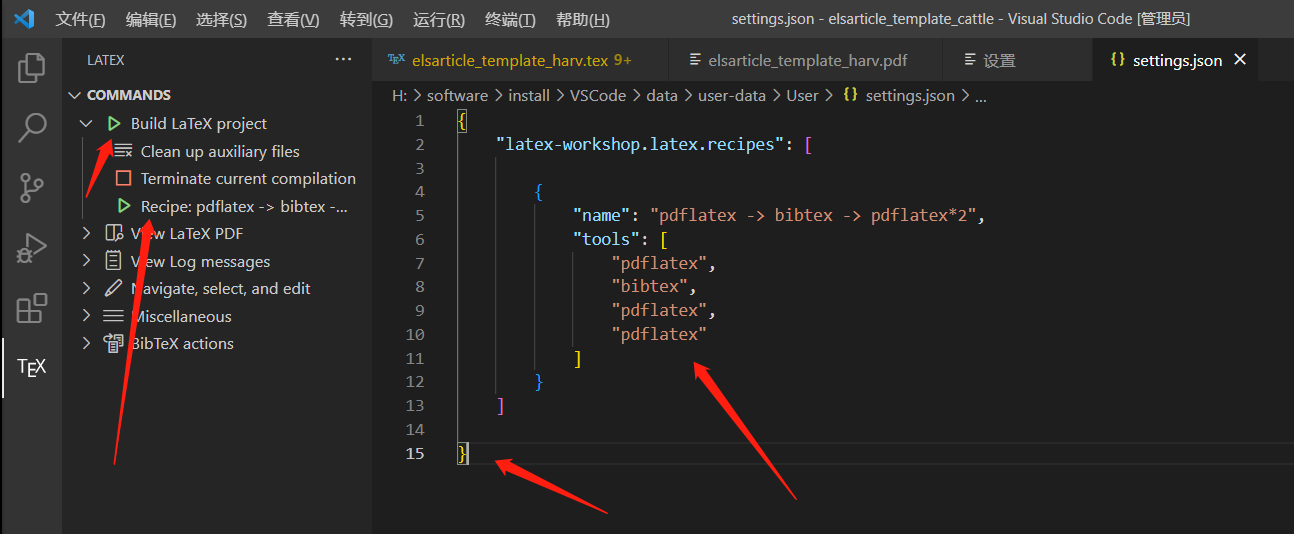Click the red Terminate compilation stop icon
This screenshot has height=534, width=1294.
tap(123, 179)
